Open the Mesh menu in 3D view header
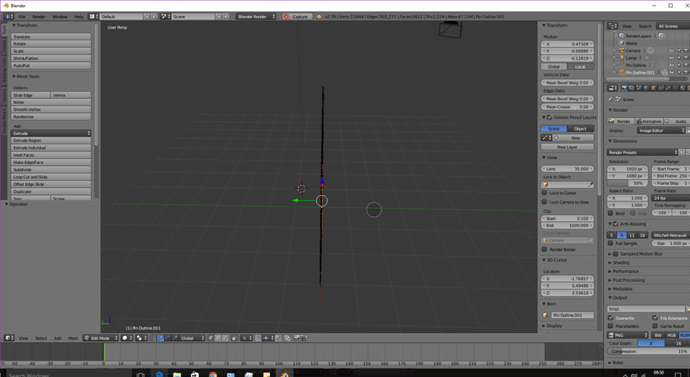Viewport: 690px width, 377px height. 73,338
